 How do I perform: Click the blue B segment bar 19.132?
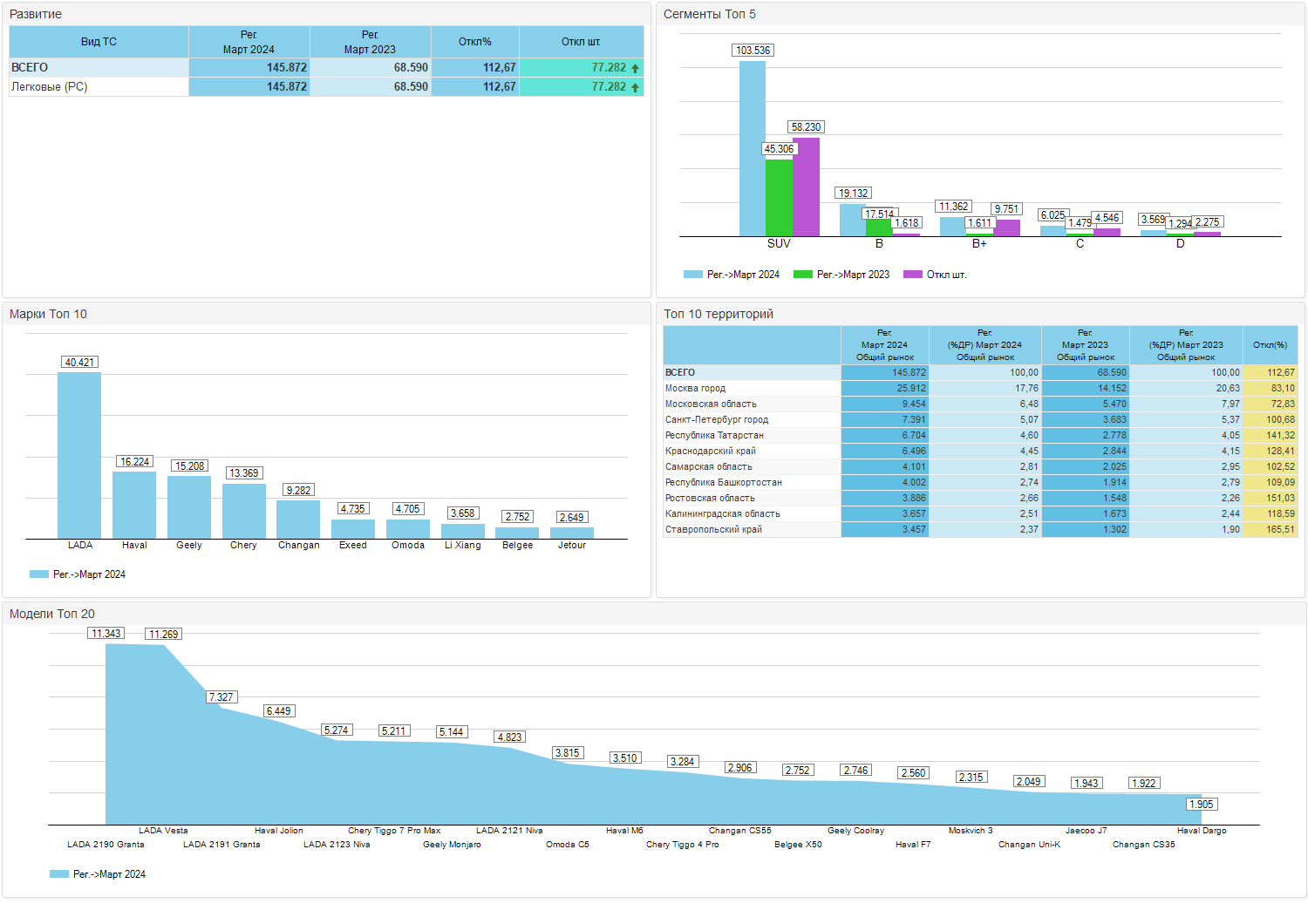click(x=853, y=220)
